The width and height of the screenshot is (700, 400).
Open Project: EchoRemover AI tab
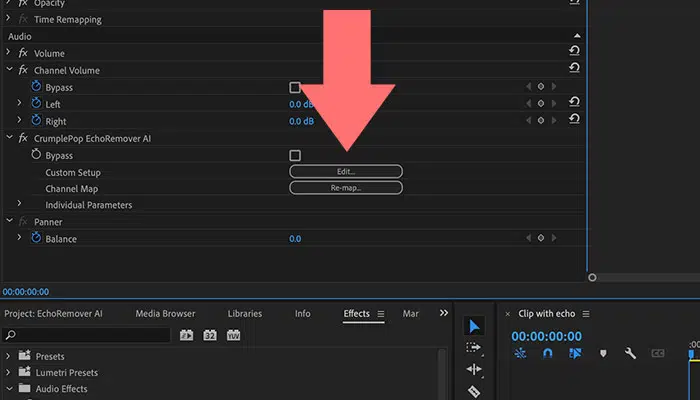pyautogui.click(x=53, y=314)
